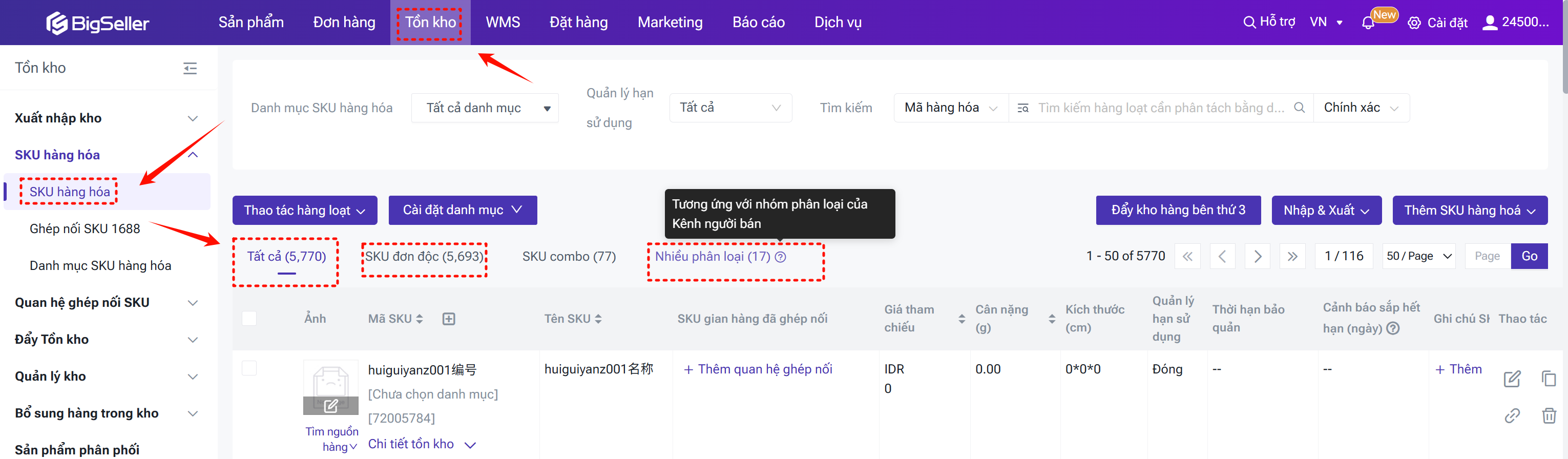
Task: Collapse the Tồn kho sidebar menu icon
Action: (190, 68)
